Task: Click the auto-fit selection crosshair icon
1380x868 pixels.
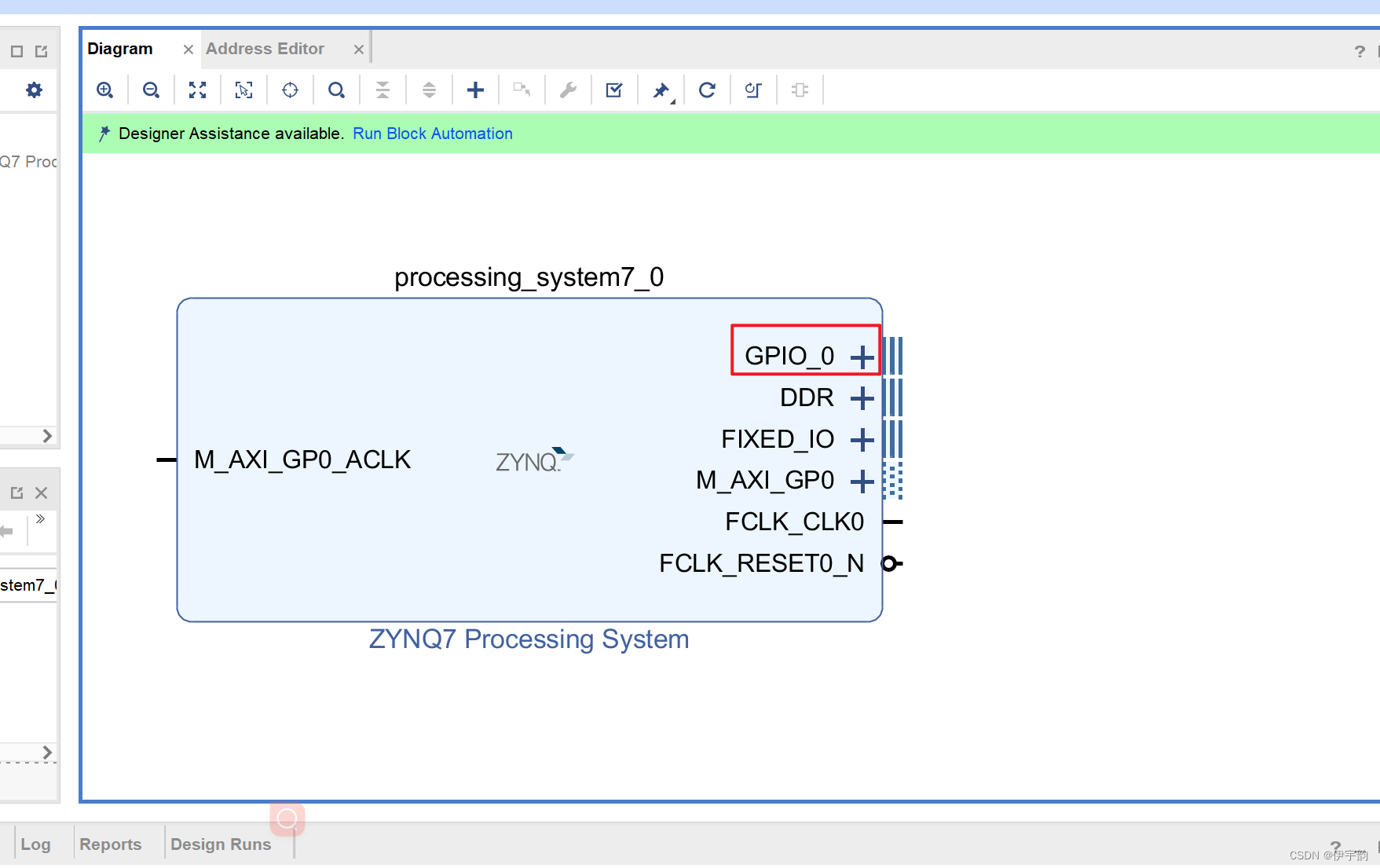Action: point(290,90)
